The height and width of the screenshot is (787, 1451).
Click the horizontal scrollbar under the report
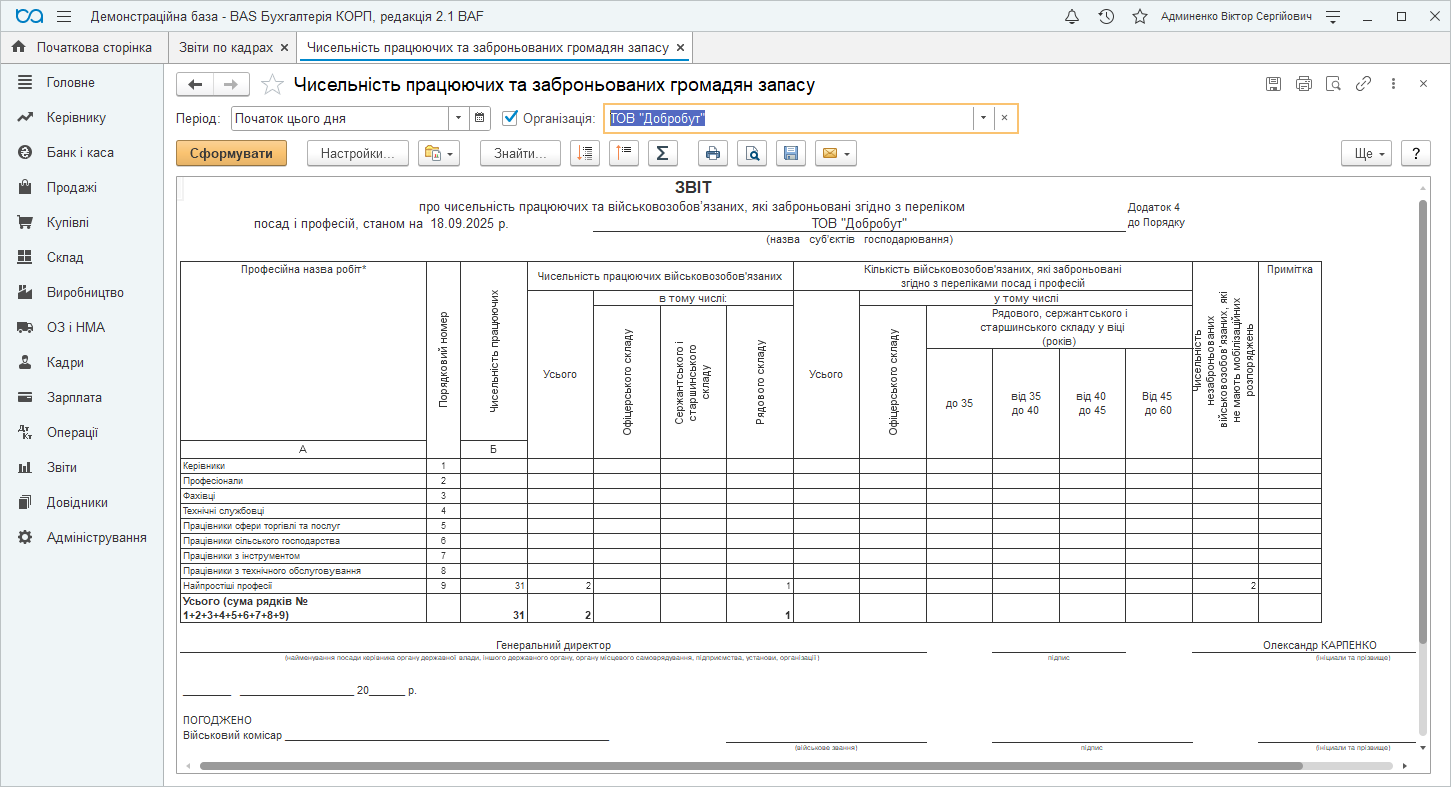coord(750,766)
